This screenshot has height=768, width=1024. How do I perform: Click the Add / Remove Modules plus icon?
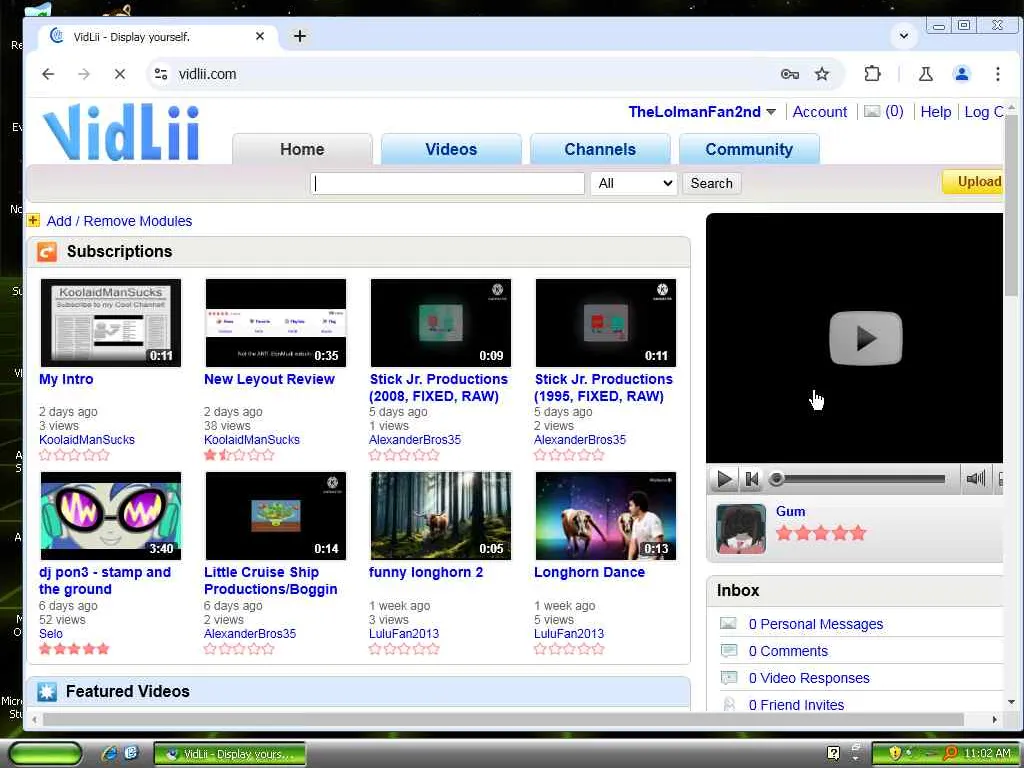[x=33, y=221]
